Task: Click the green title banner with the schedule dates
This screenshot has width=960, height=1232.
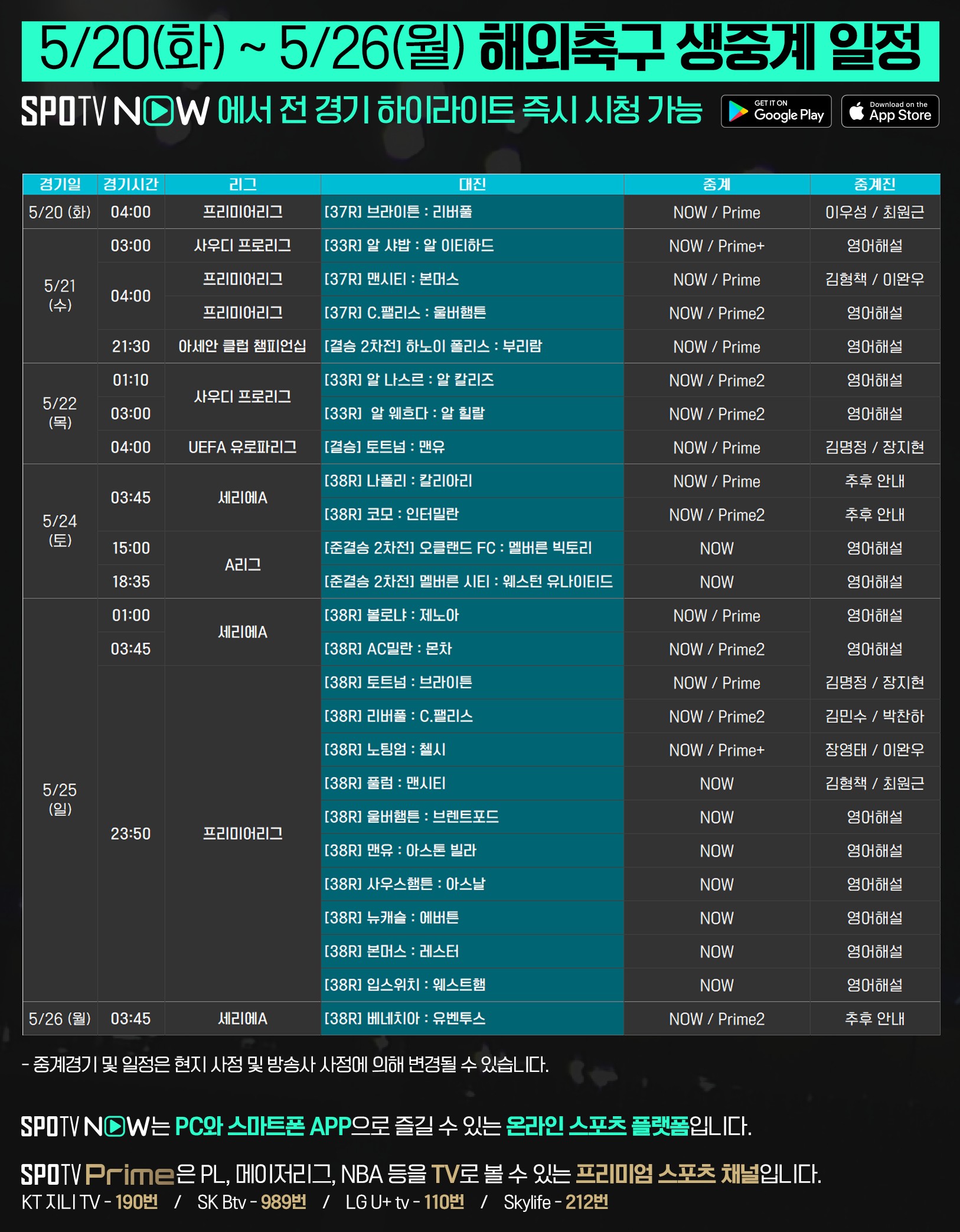Action: (480, 51)
